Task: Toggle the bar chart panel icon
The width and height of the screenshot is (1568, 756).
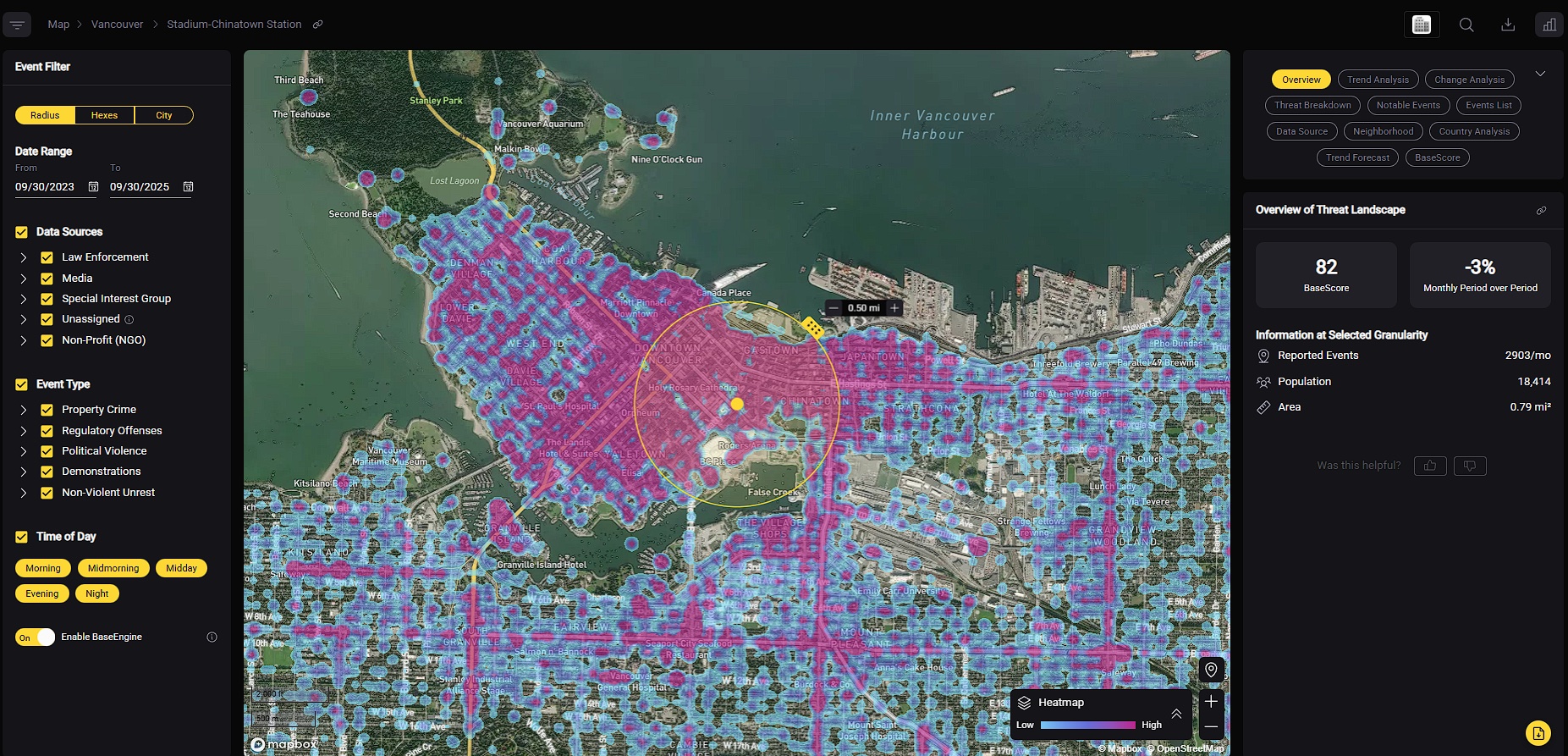Action: 1549,25
